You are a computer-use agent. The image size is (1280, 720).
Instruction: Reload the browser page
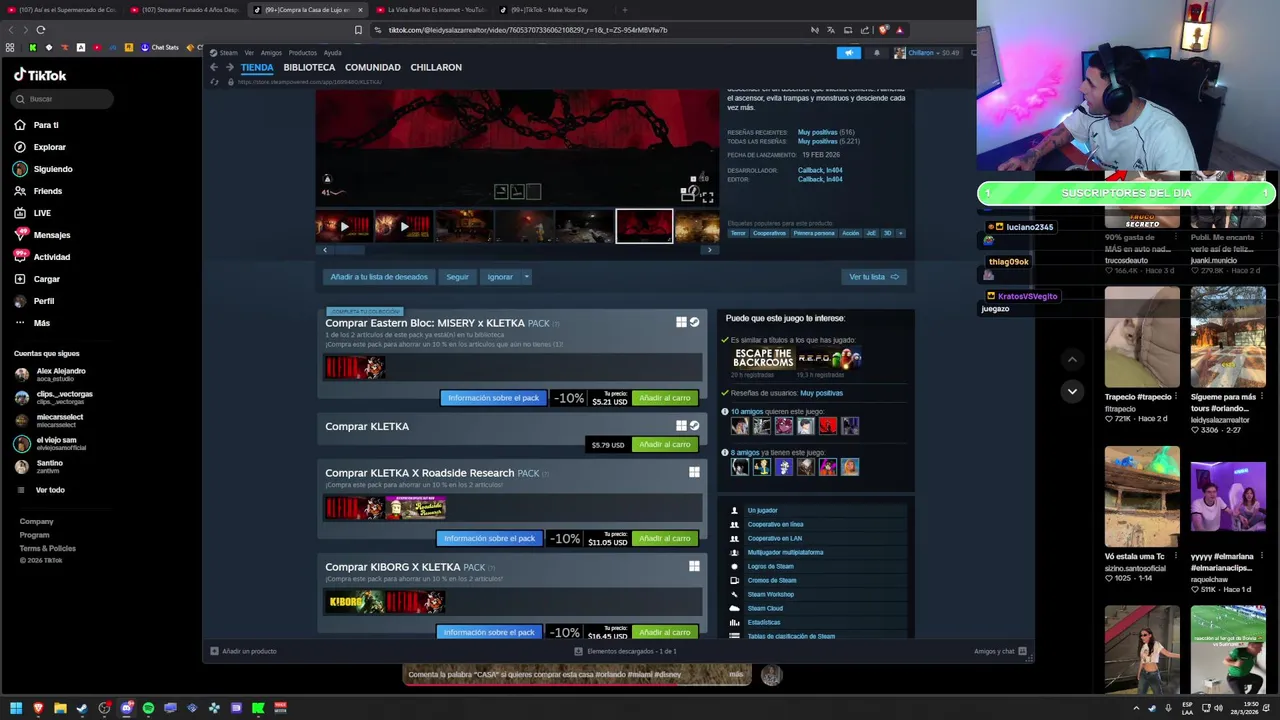click(40, 30)
